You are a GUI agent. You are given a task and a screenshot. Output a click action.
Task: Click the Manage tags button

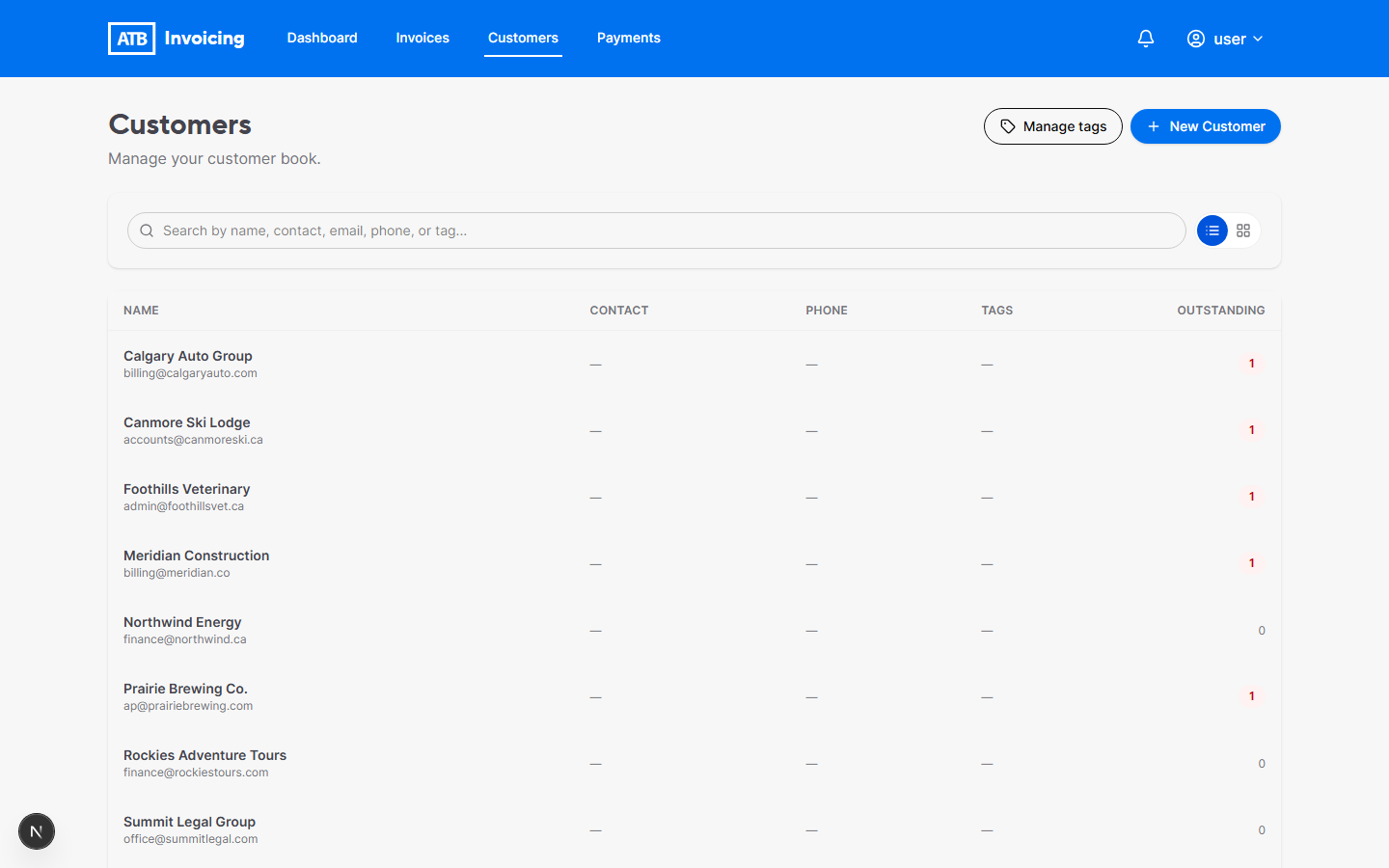point(1053,126)
